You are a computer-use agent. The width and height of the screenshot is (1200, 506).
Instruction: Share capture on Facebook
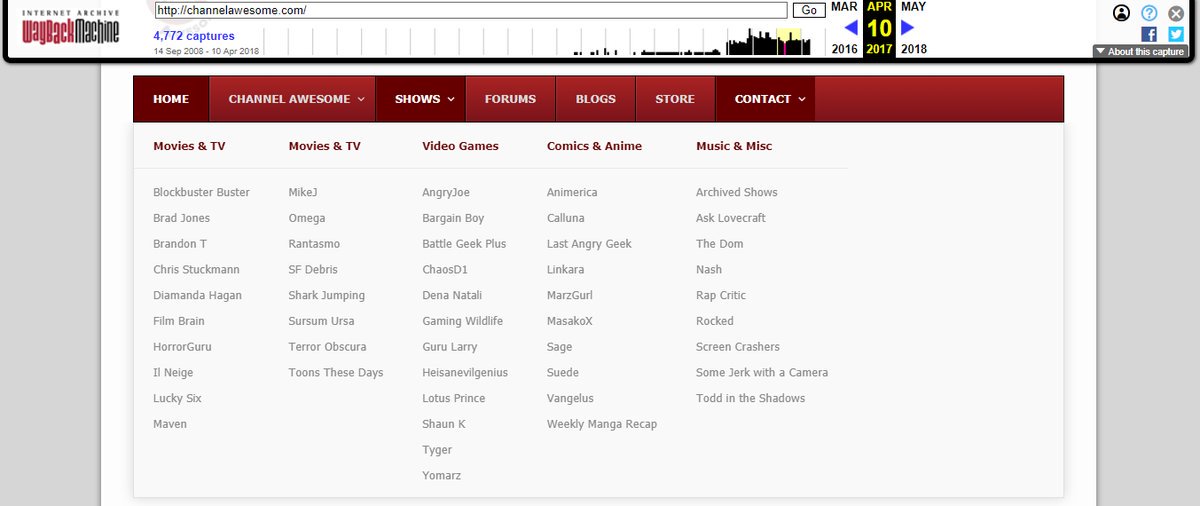click(1149, 34)
